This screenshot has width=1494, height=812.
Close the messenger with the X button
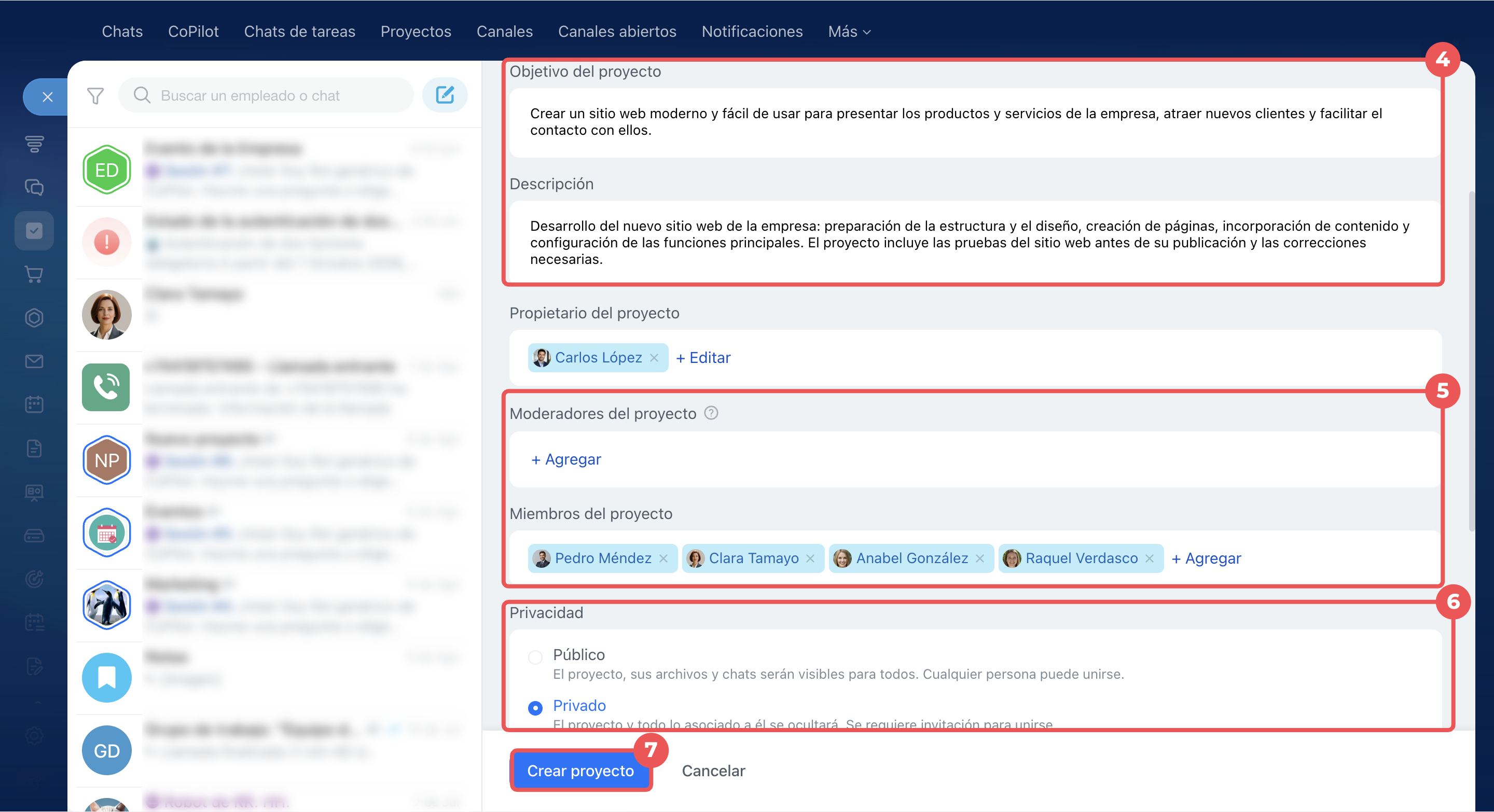(48, 97)
